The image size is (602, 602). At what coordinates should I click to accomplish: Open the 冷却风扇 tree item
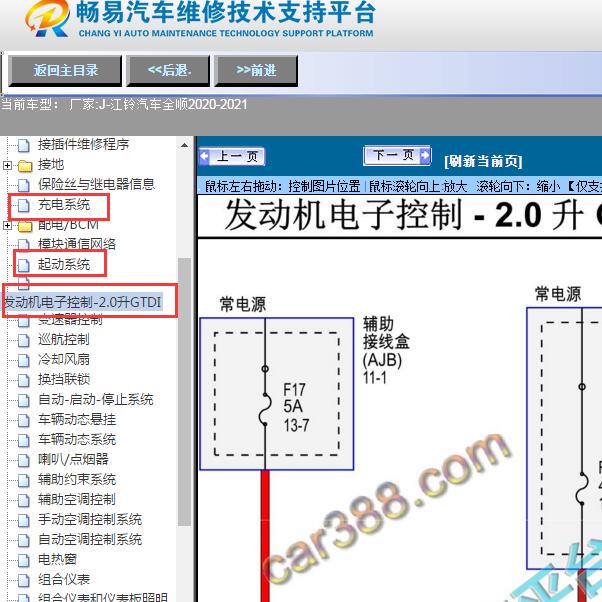[64, 359]
